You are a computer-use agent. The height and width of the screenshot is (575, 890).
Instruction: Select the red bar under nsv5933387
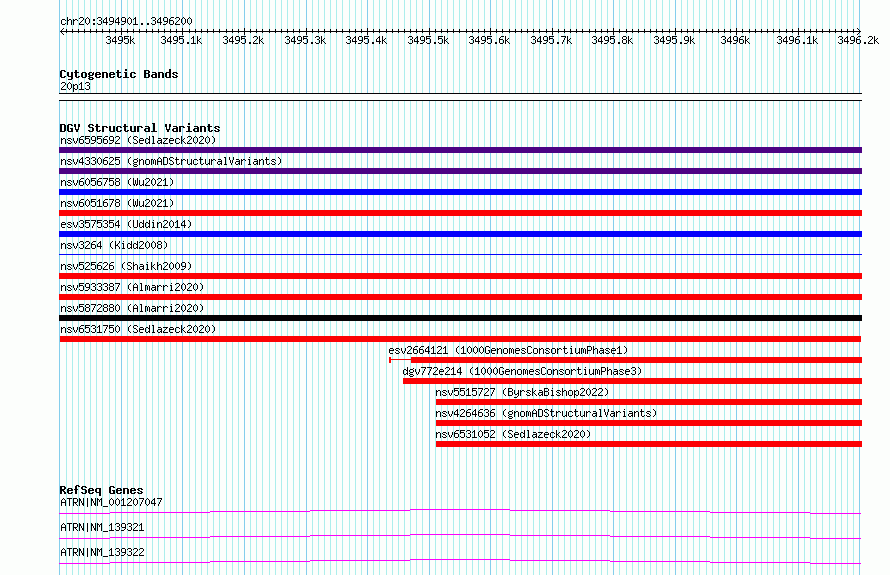click(460, 297)
